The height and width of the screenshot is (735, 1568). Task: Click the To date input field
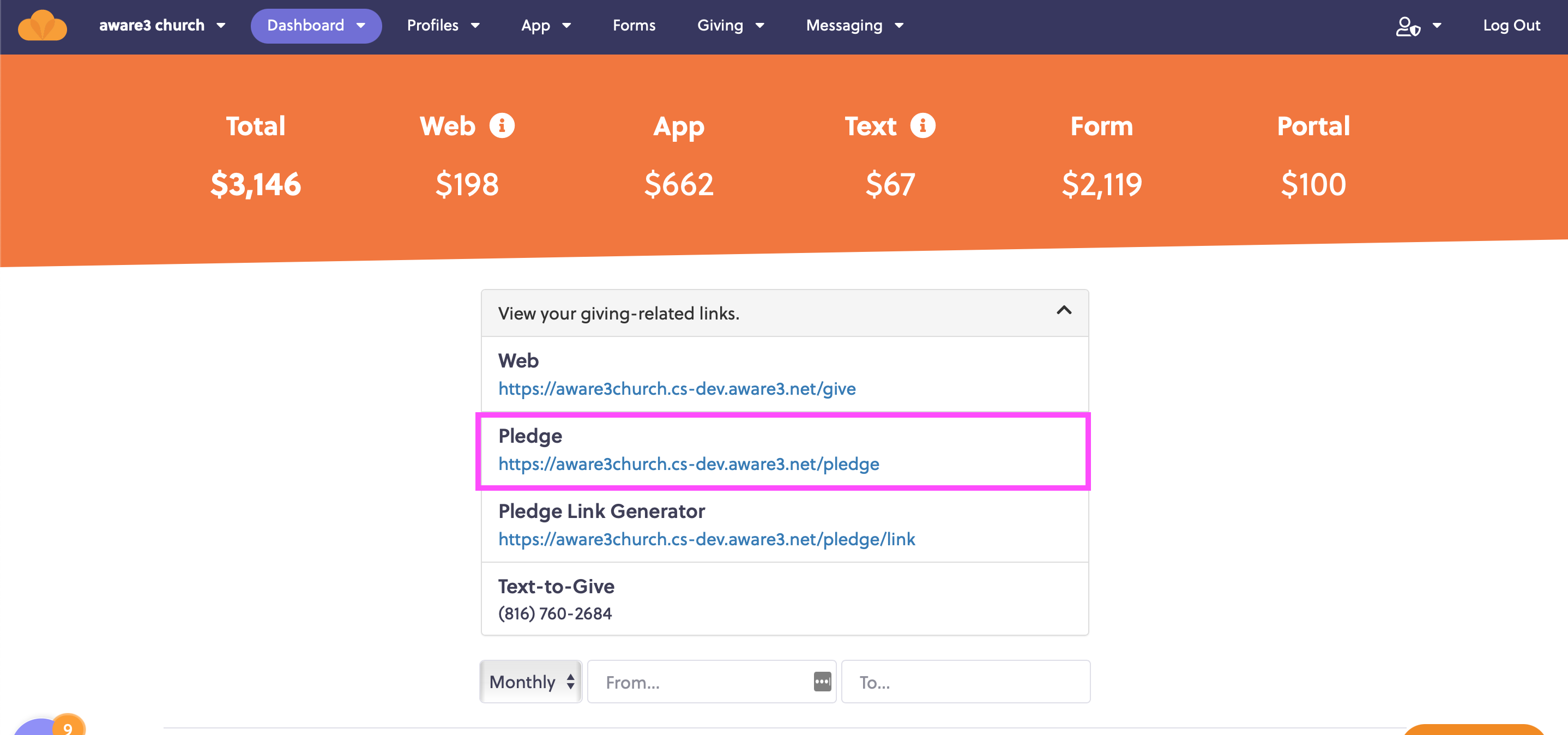click(966, 682)
